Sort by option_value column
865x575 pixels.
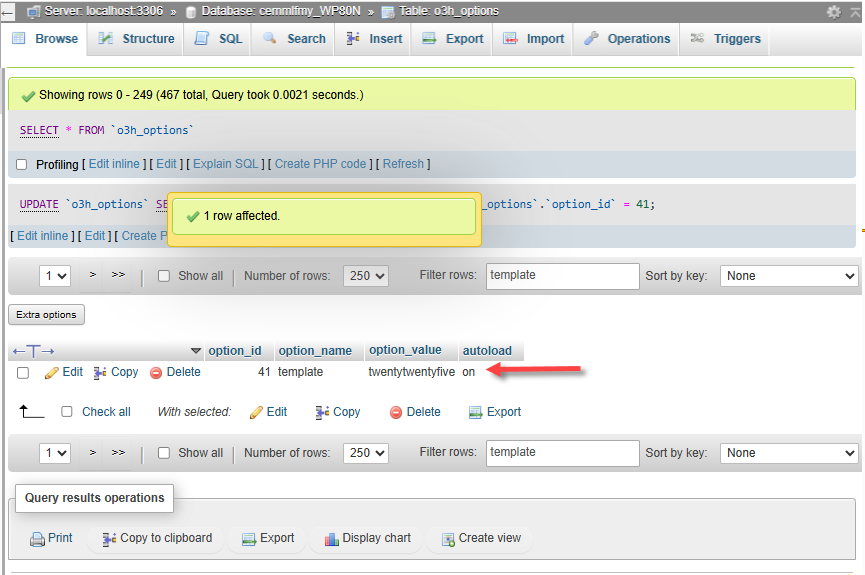pos(405,350)
